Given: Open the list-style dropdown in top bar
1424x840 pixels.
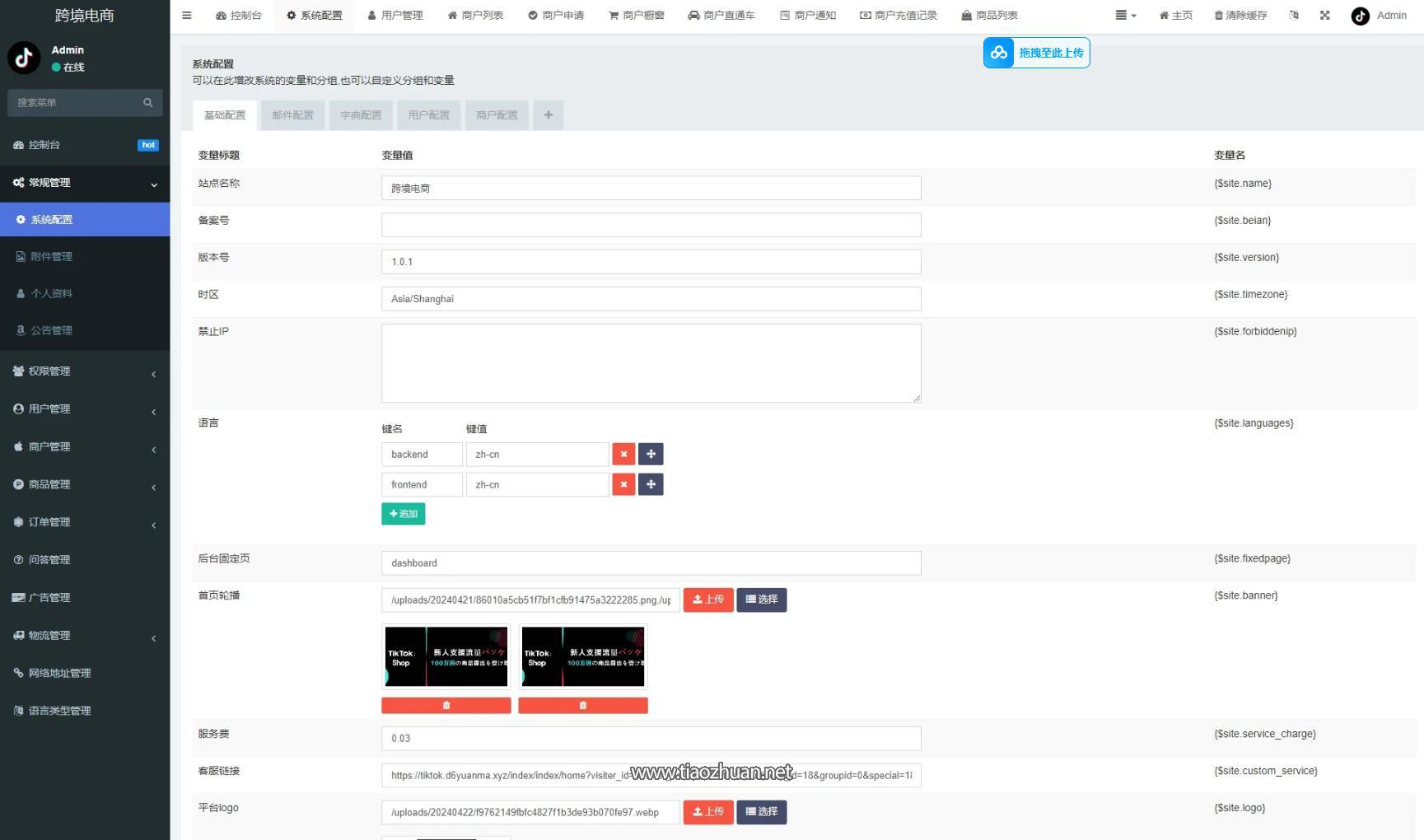Looking at the screenshot, I should click(x=1125, y=16).
